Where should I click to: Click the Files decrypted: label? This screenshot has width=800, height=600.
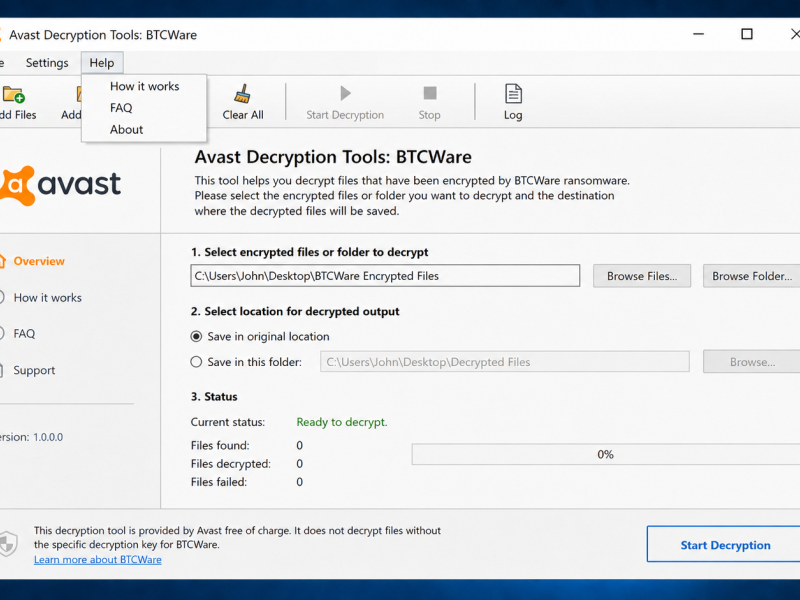click(x=231, y=464)
